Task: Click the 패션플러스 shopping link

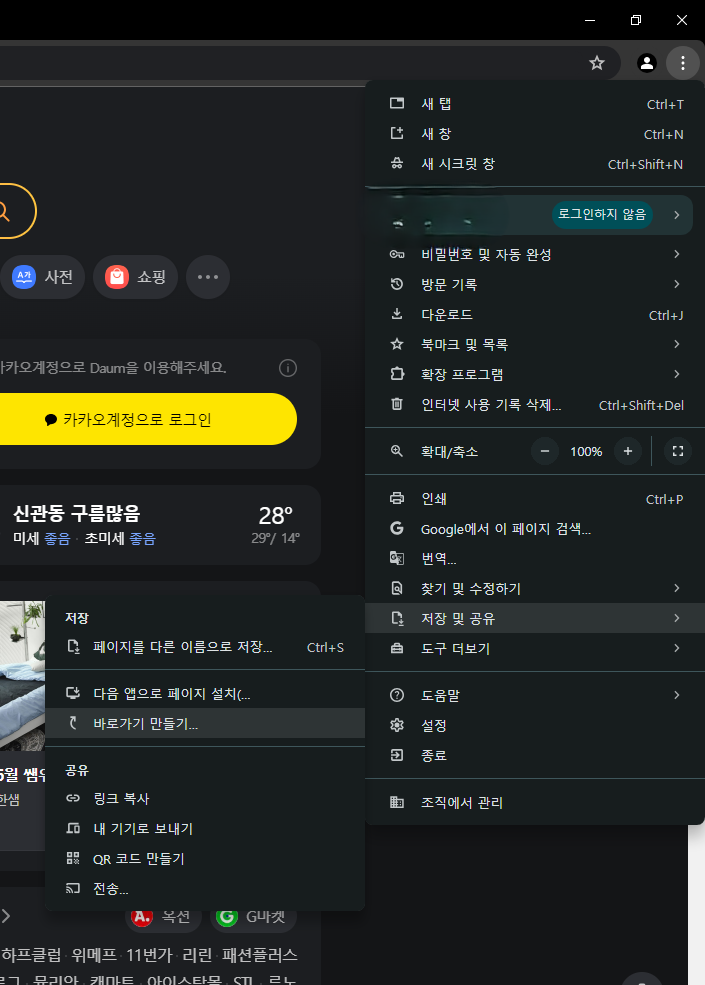Action: [x=260, y=955]
